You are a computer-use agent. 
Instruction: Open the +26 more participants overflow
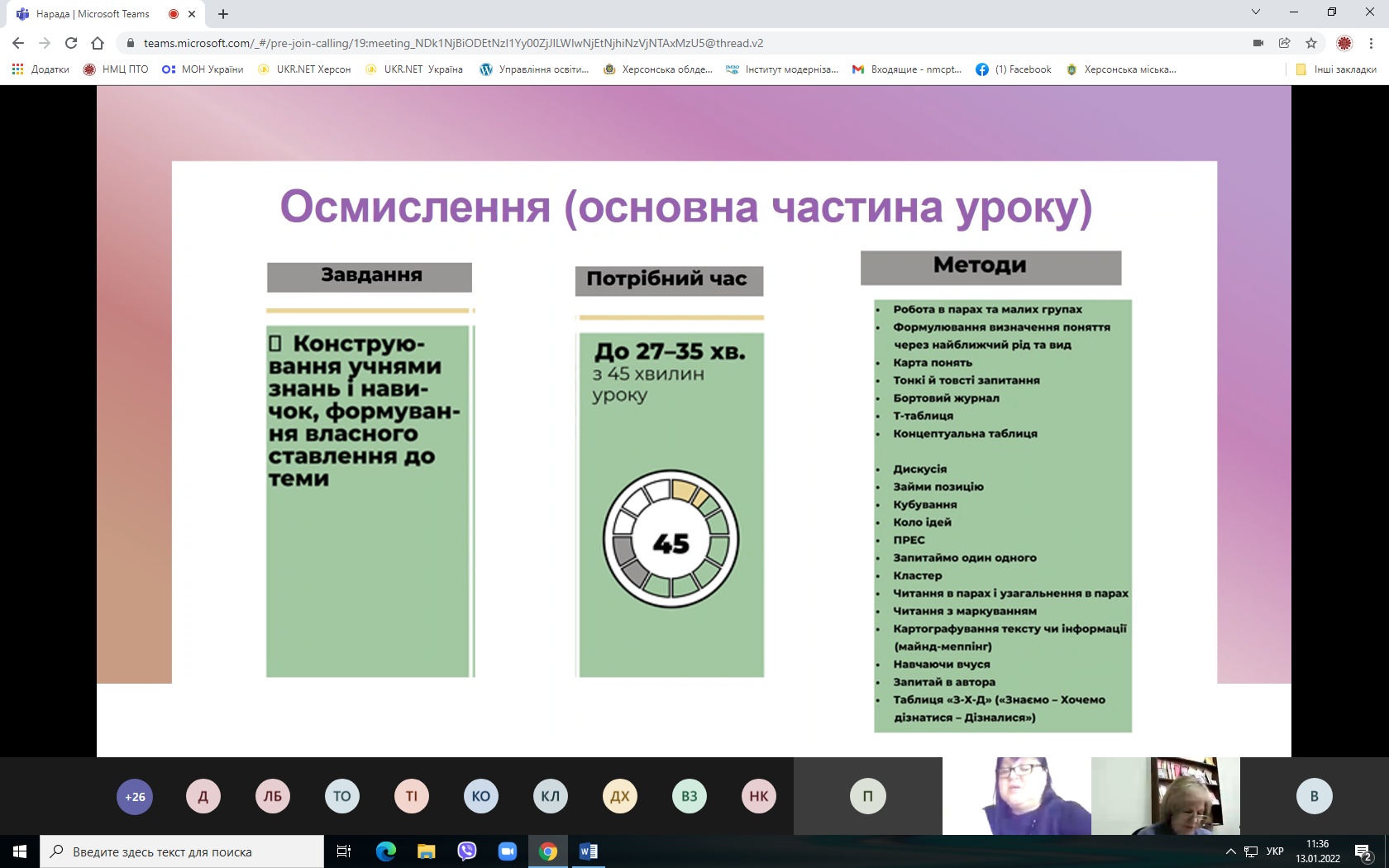pos(135,797)
